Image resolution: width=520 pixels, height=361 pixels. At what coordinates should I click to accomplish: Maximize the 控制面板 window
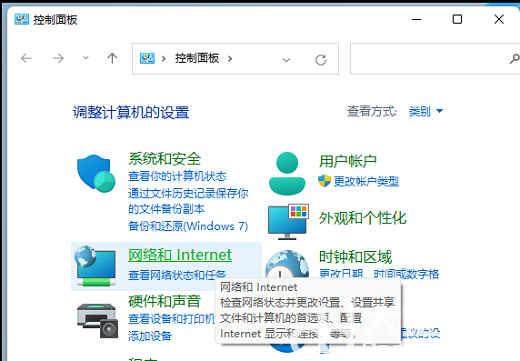point(457,19)
